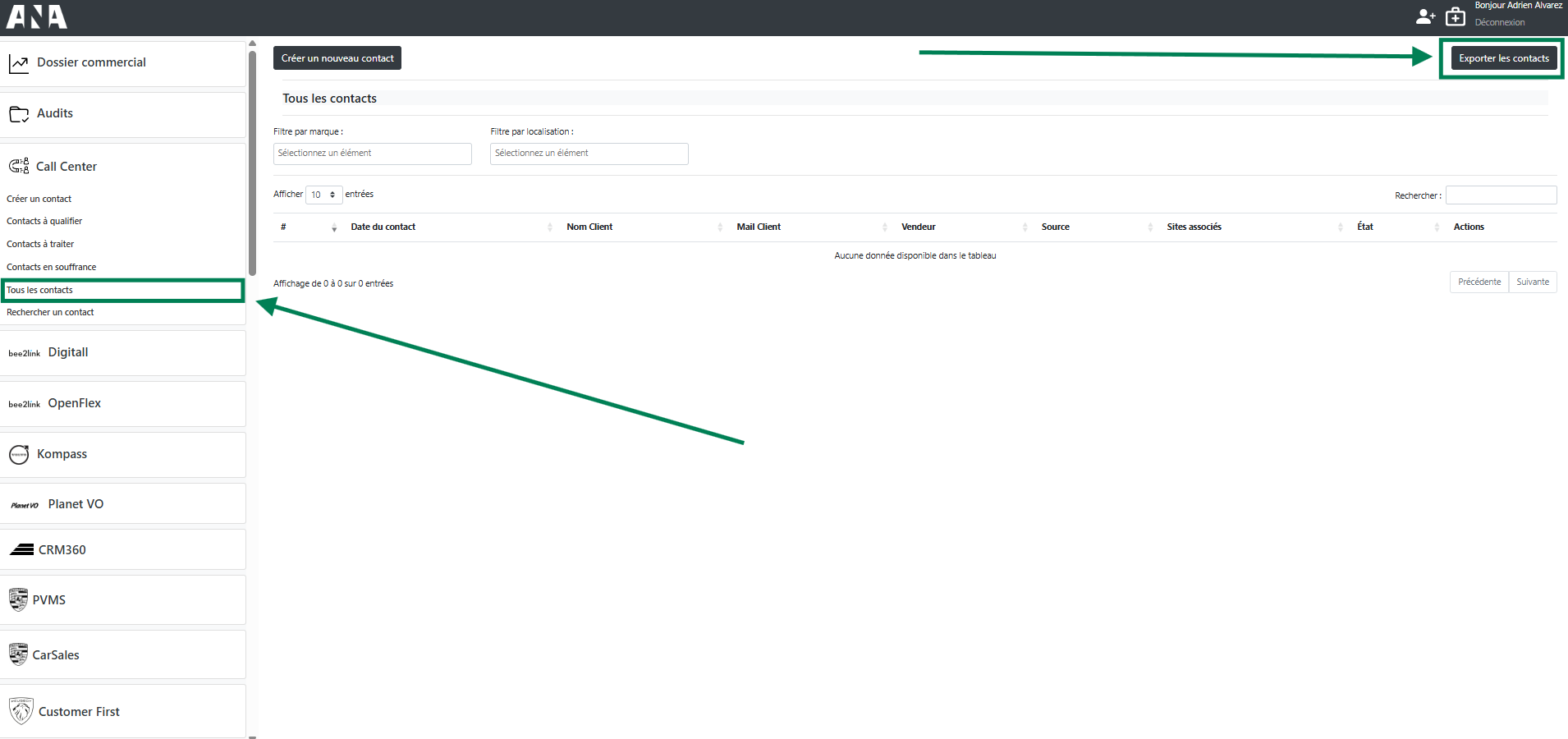Click Créer un nouveau contact button

pos(337,58)
